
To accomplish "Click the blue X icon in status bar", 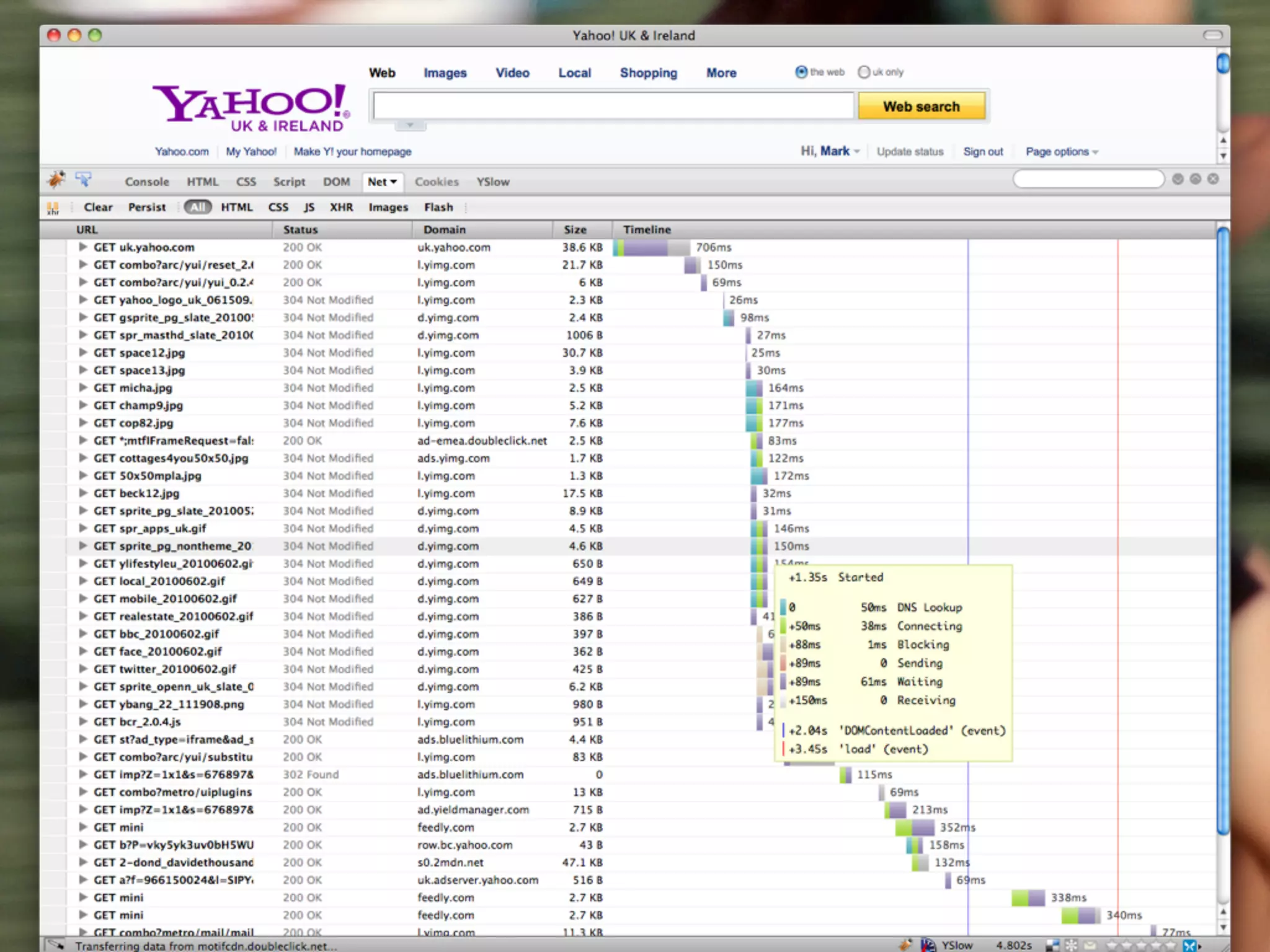I will coord(1189,945).
